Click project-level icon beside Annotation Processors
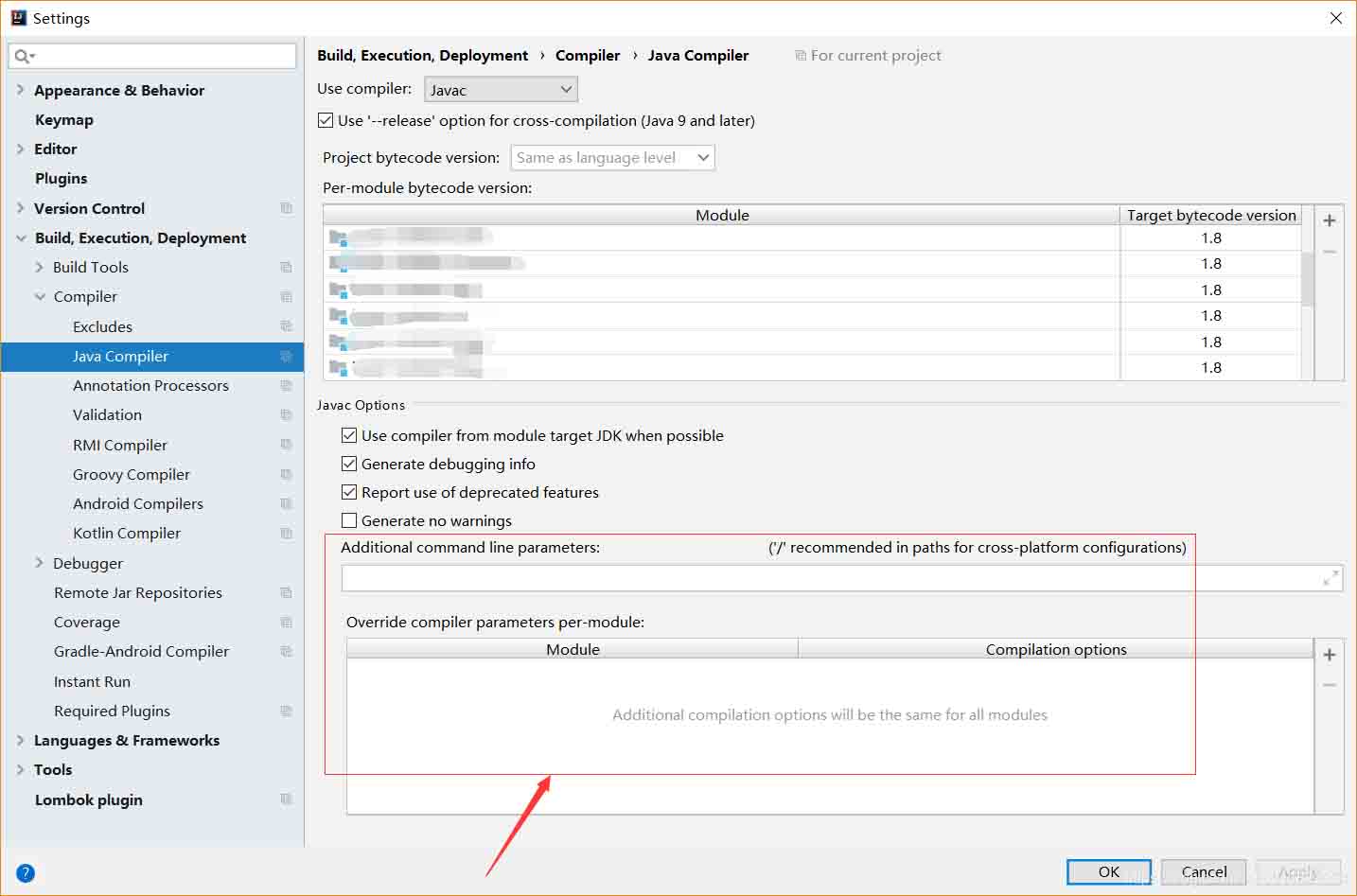Image resolution: width=1357 pixels, height=896 pixels. (x=286, y=386)
